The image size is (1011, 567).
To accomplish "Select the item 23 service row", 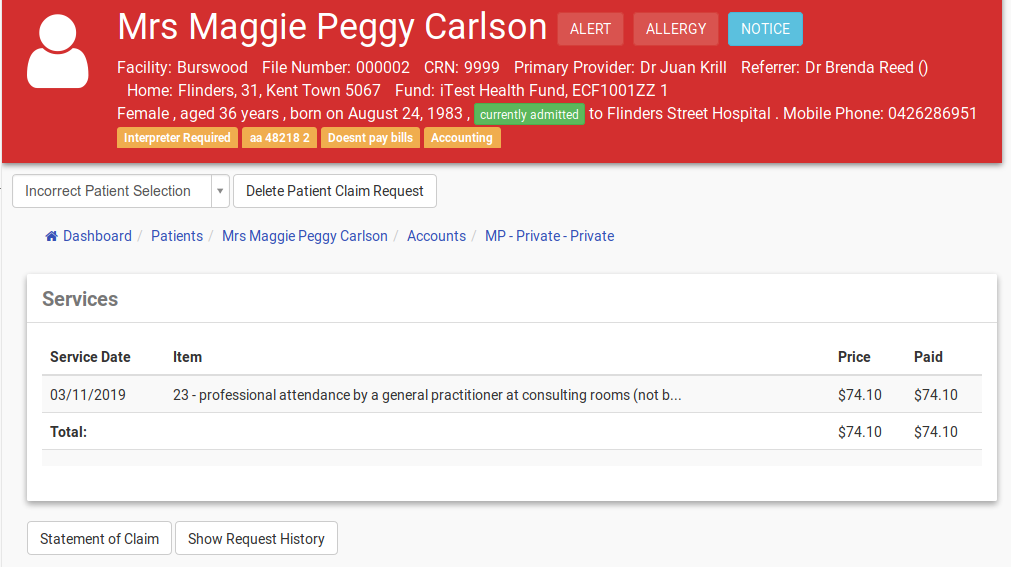I will (x=511, y=395).
